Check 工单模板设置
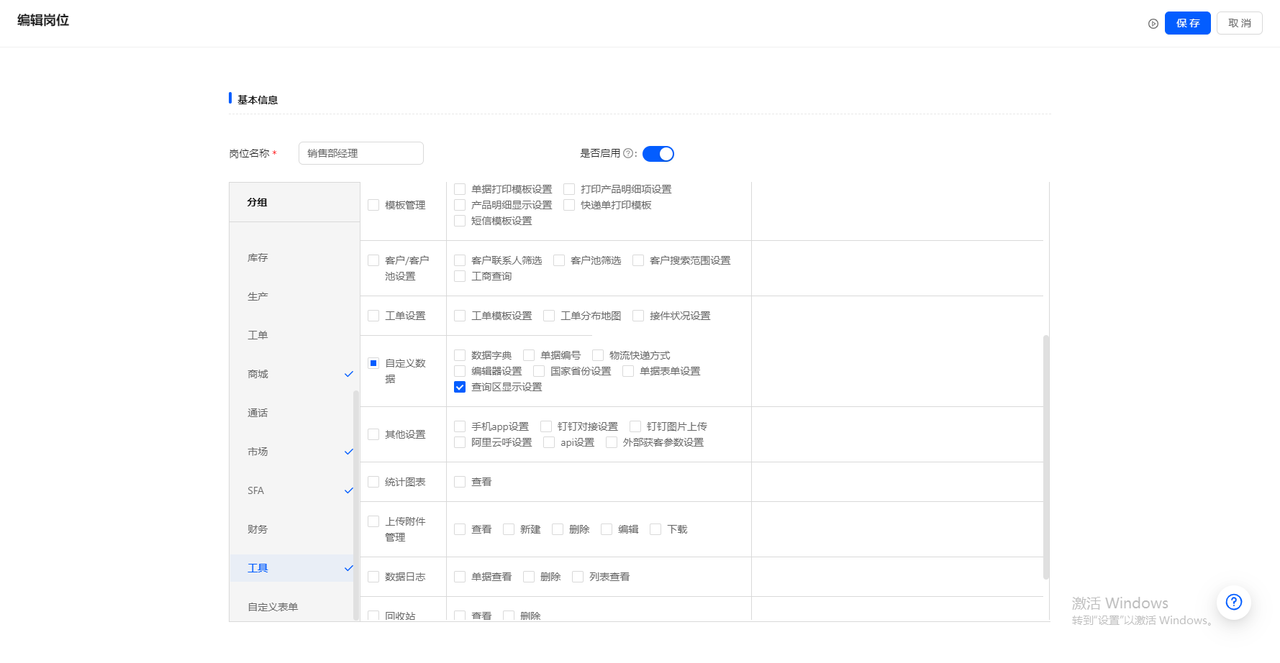The width and height of the screenshot is (1280, 663). pos(460,316)
